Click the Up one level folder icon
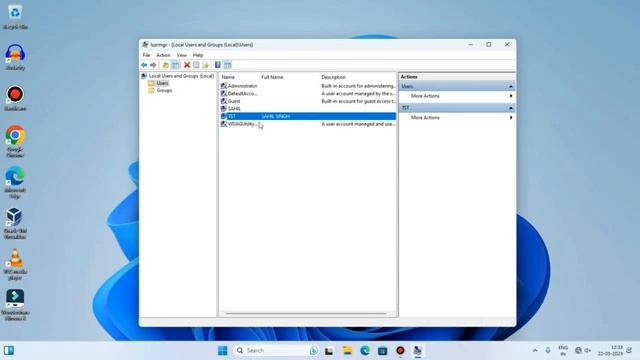 click(166, 65)
